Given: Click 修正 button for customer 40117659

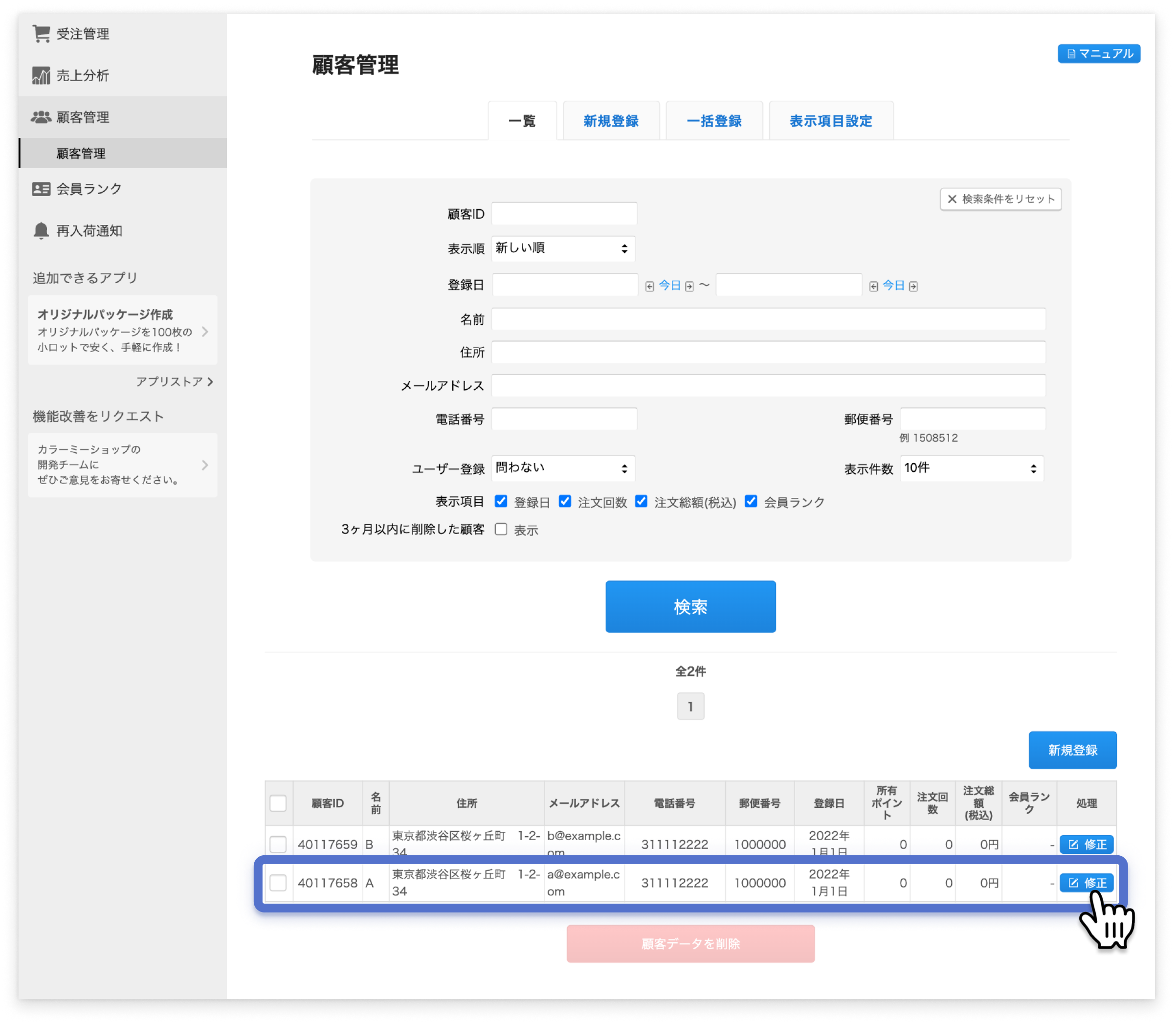Looking at the screenshot, I should (x=1086, y=845).
